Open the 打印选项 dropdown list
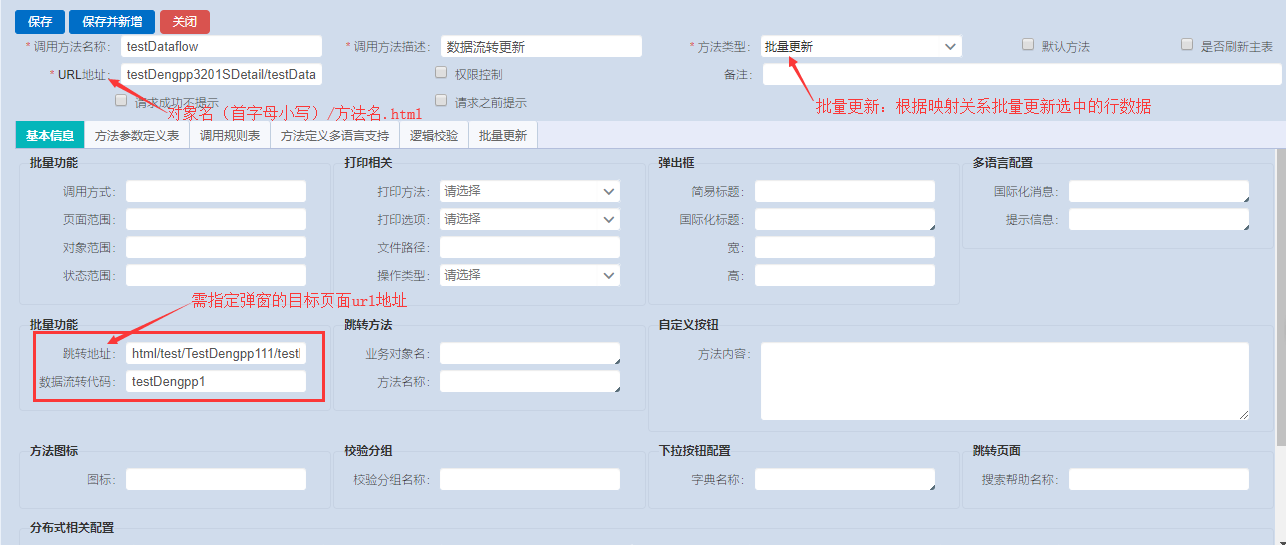This screenshot has height=545, width=1286. (529, 219)
